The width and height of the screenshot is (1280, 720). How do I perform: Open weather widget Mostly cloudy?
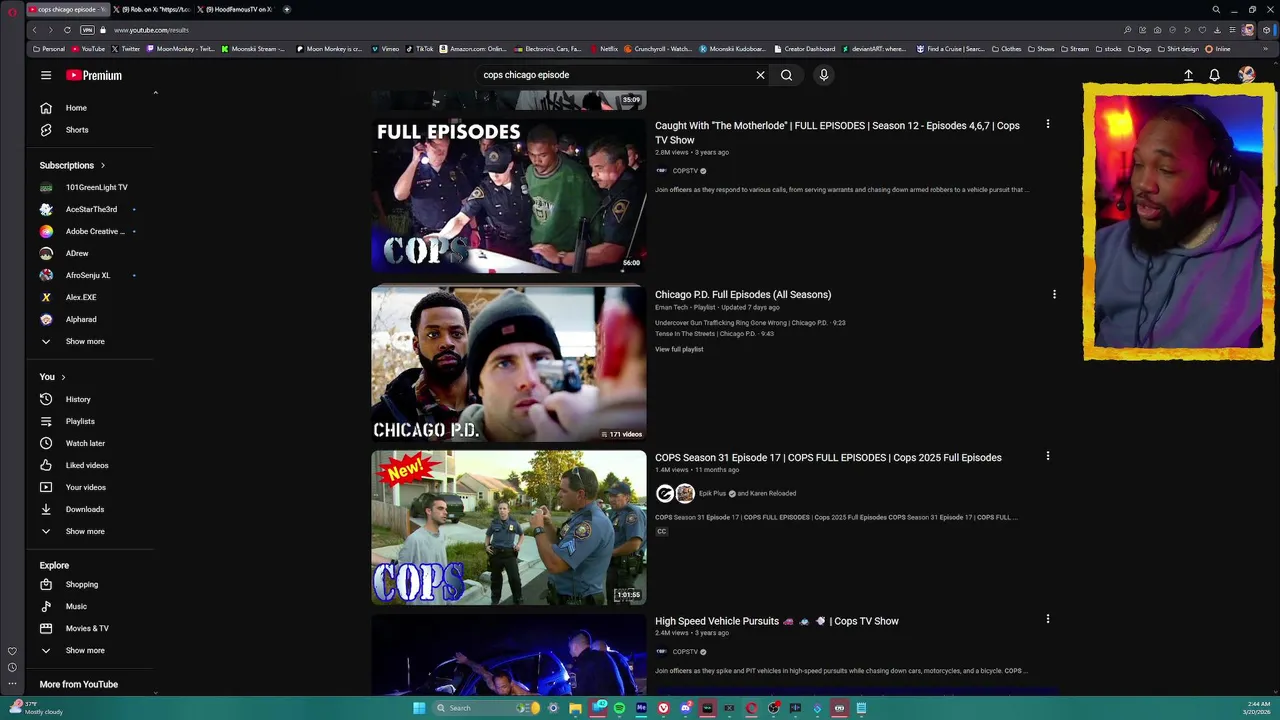coord(36,708)
